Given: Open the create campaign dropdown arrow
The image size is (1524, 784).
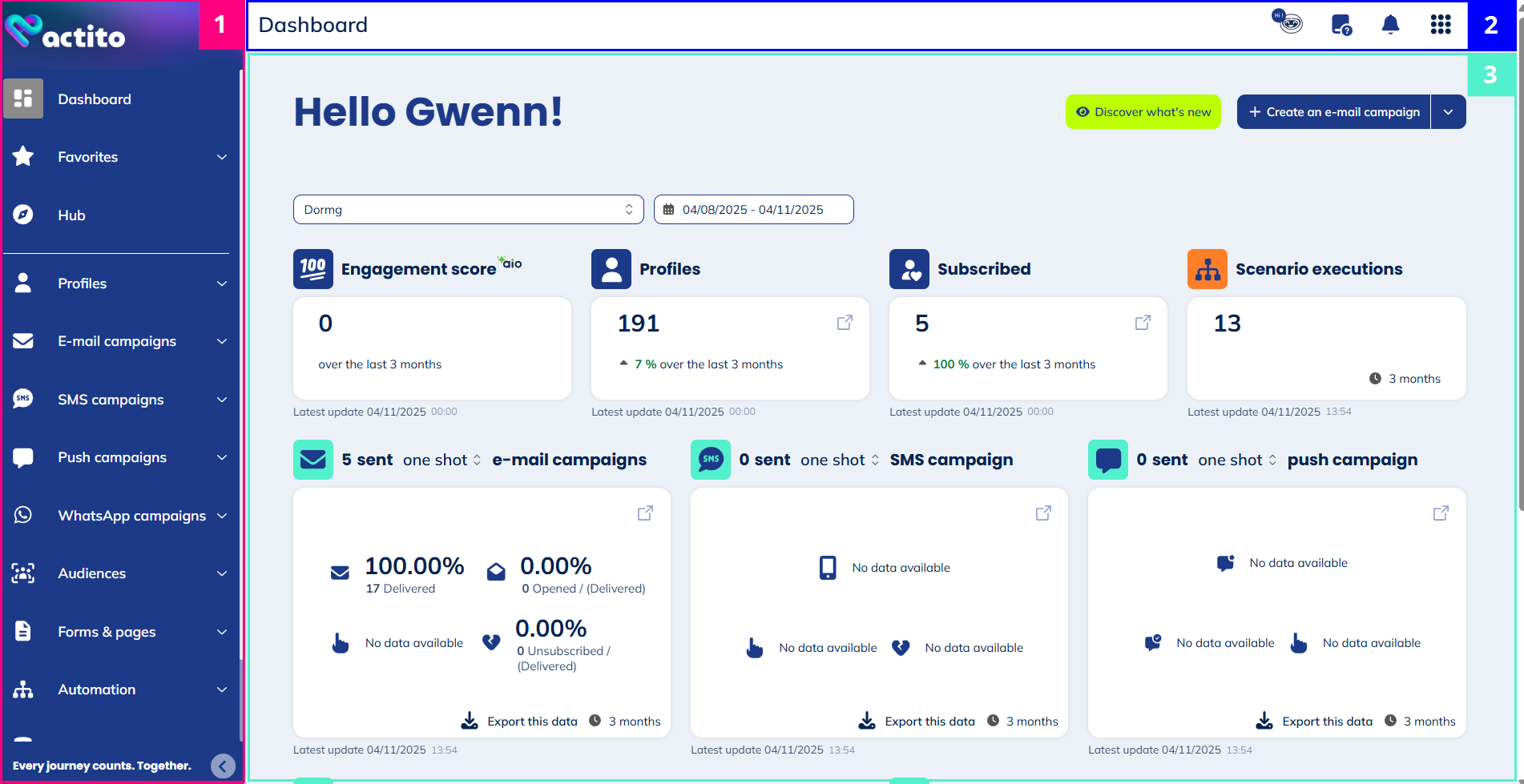Looking at the screenshot, I should 1448,112.
